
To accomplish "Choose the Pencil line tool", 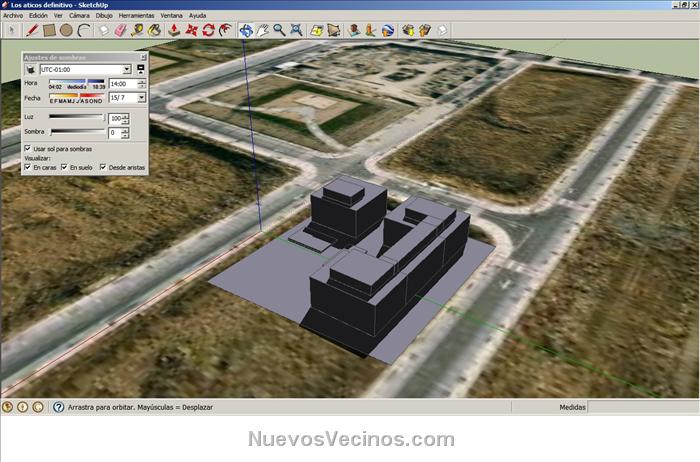I will (32, 30).
